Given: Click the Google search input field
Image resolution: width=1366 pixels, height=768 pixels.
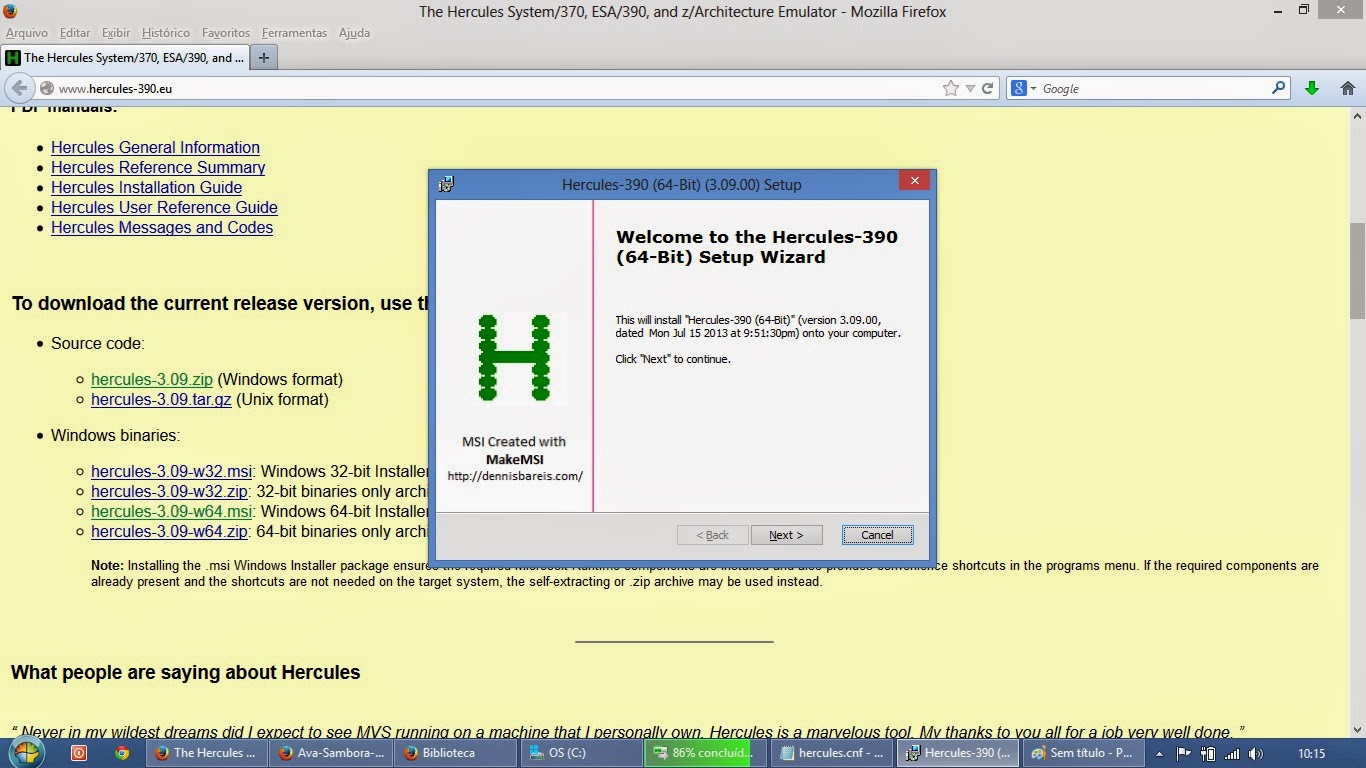Looking at the screenshot, I should tap(1155, 88).
